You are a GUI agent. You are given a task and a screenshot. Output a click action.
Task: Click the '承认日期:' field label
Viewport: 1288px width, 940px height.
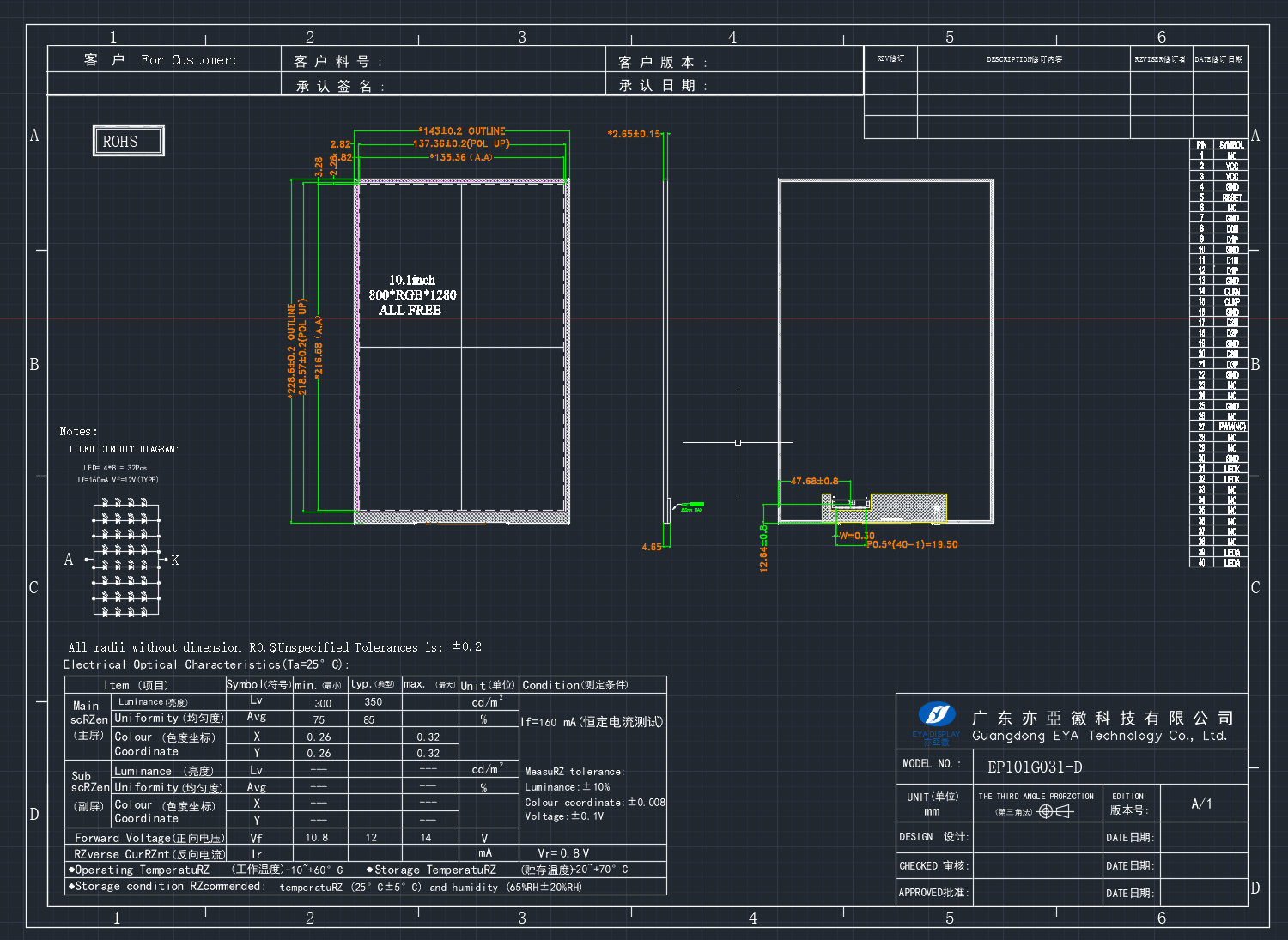point(663,86)
